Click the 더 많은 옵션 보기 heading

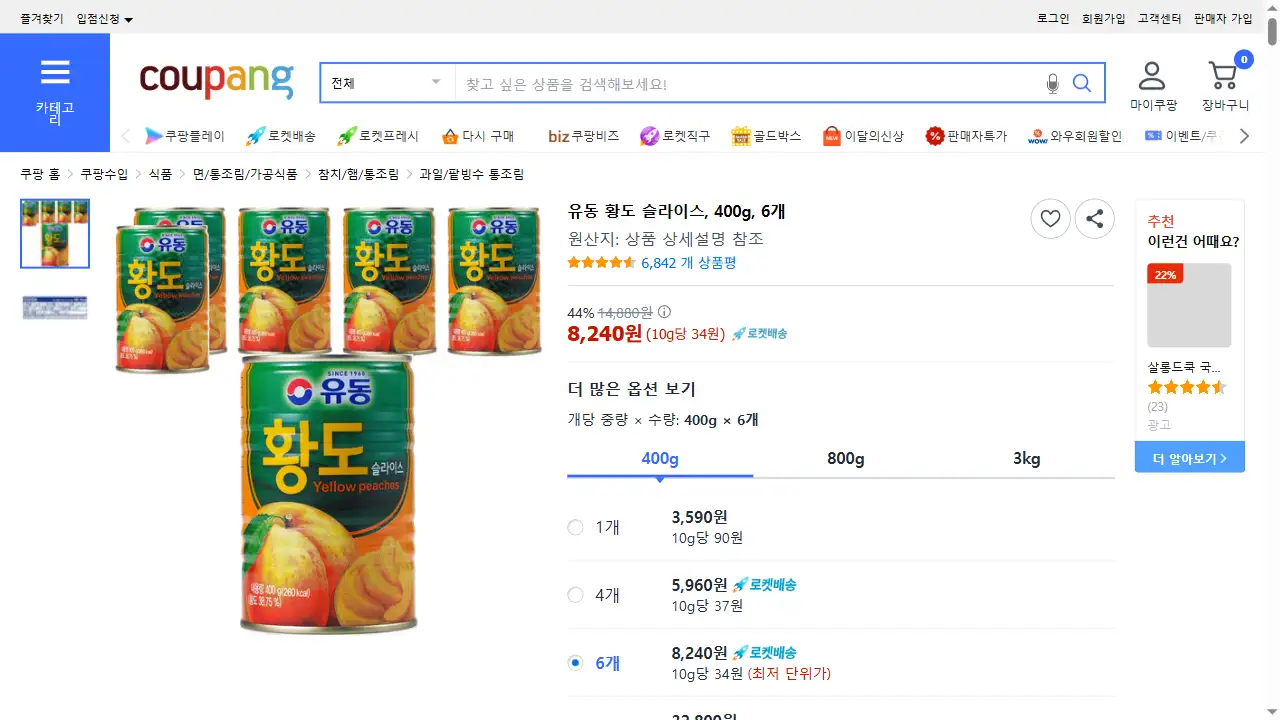631,389
